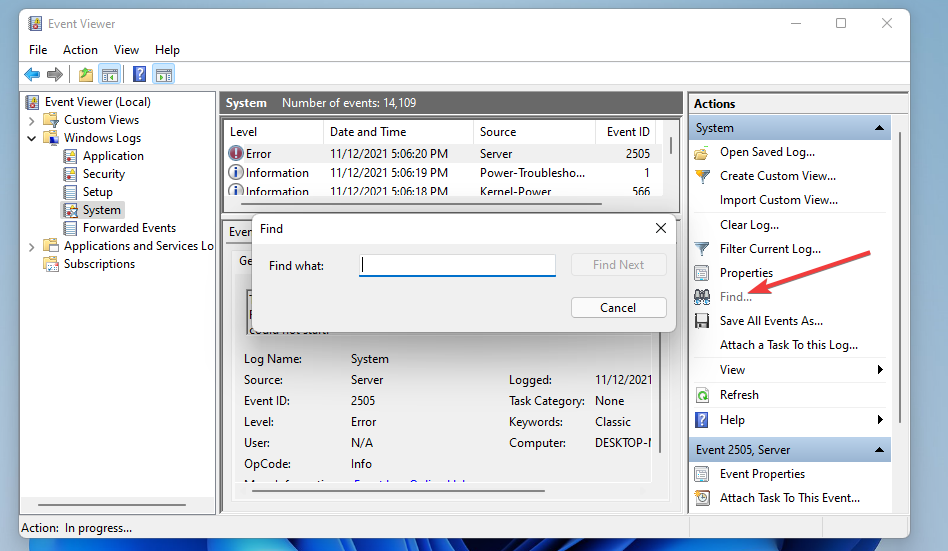Click the Event Viewer (Local) root icon

[x=33, y=102]
